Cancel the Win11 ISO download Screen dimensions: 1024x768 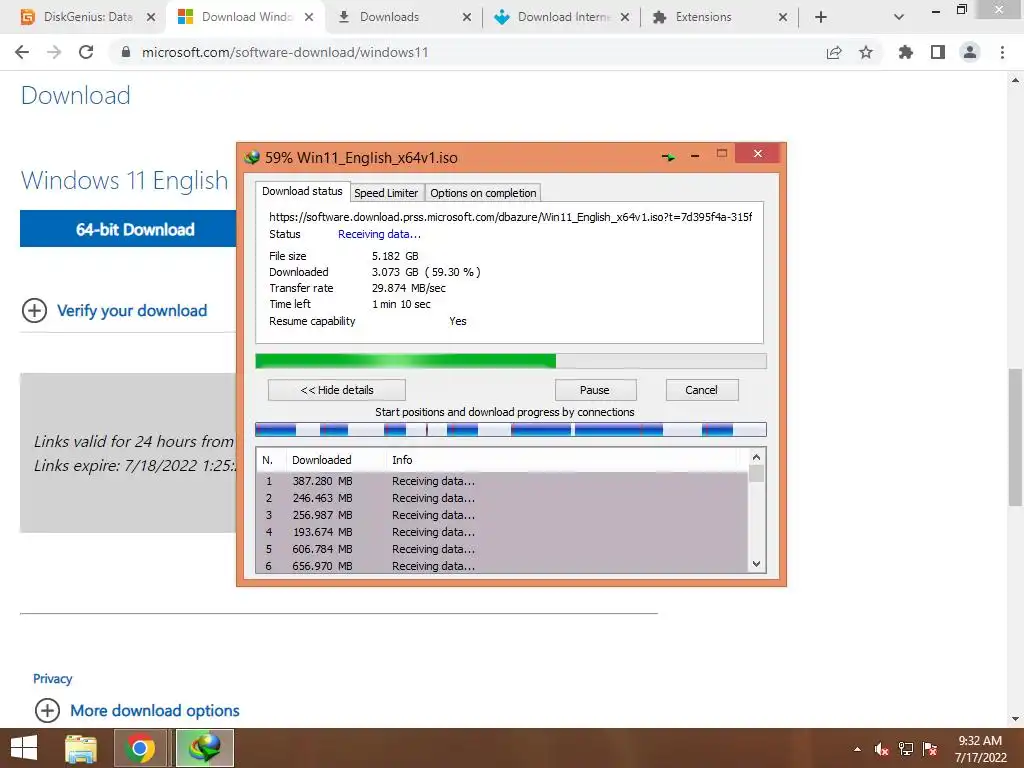point(701,390)
